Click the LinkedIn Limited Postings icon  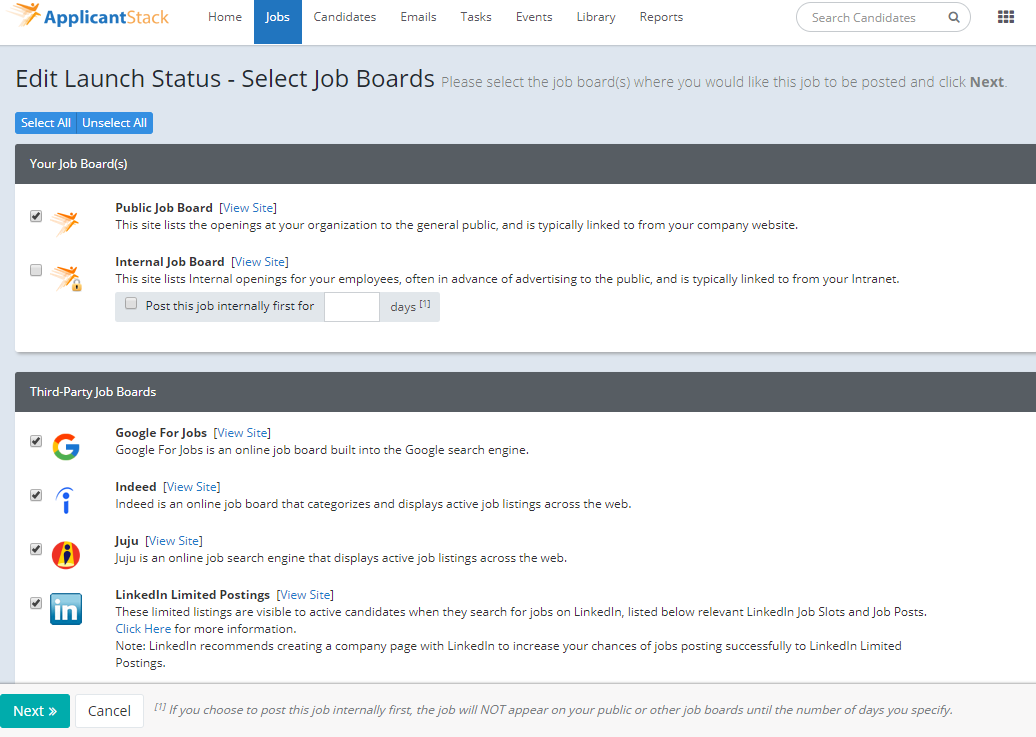[66, 609]
